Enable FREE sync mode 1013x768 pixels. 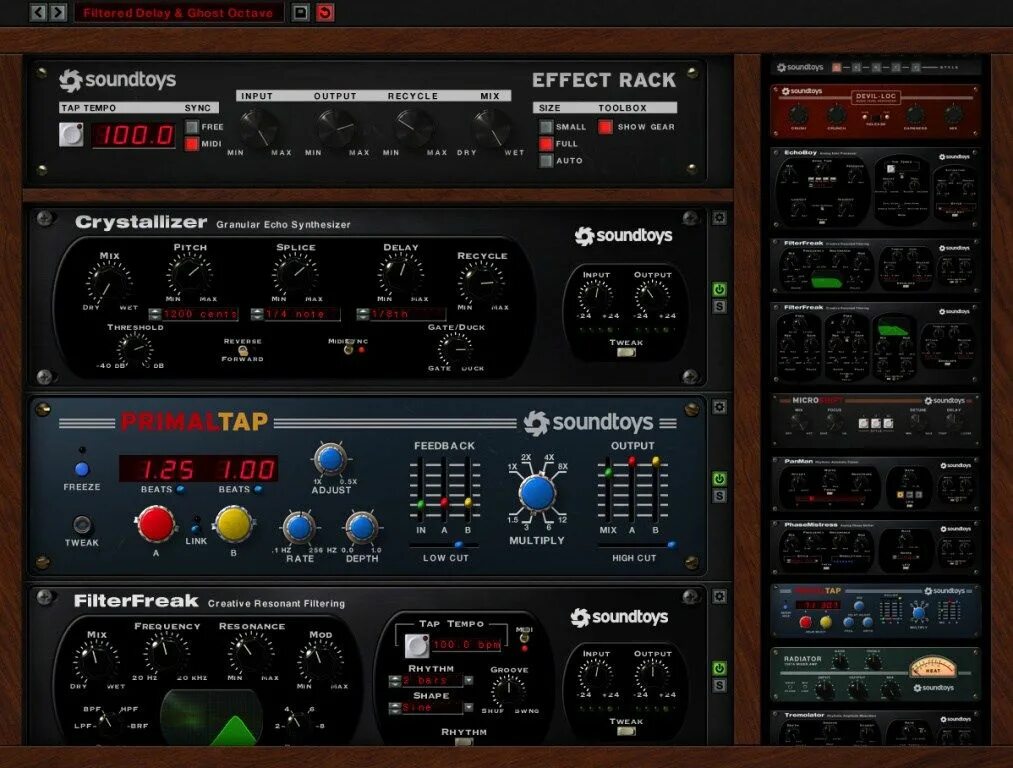192,127
